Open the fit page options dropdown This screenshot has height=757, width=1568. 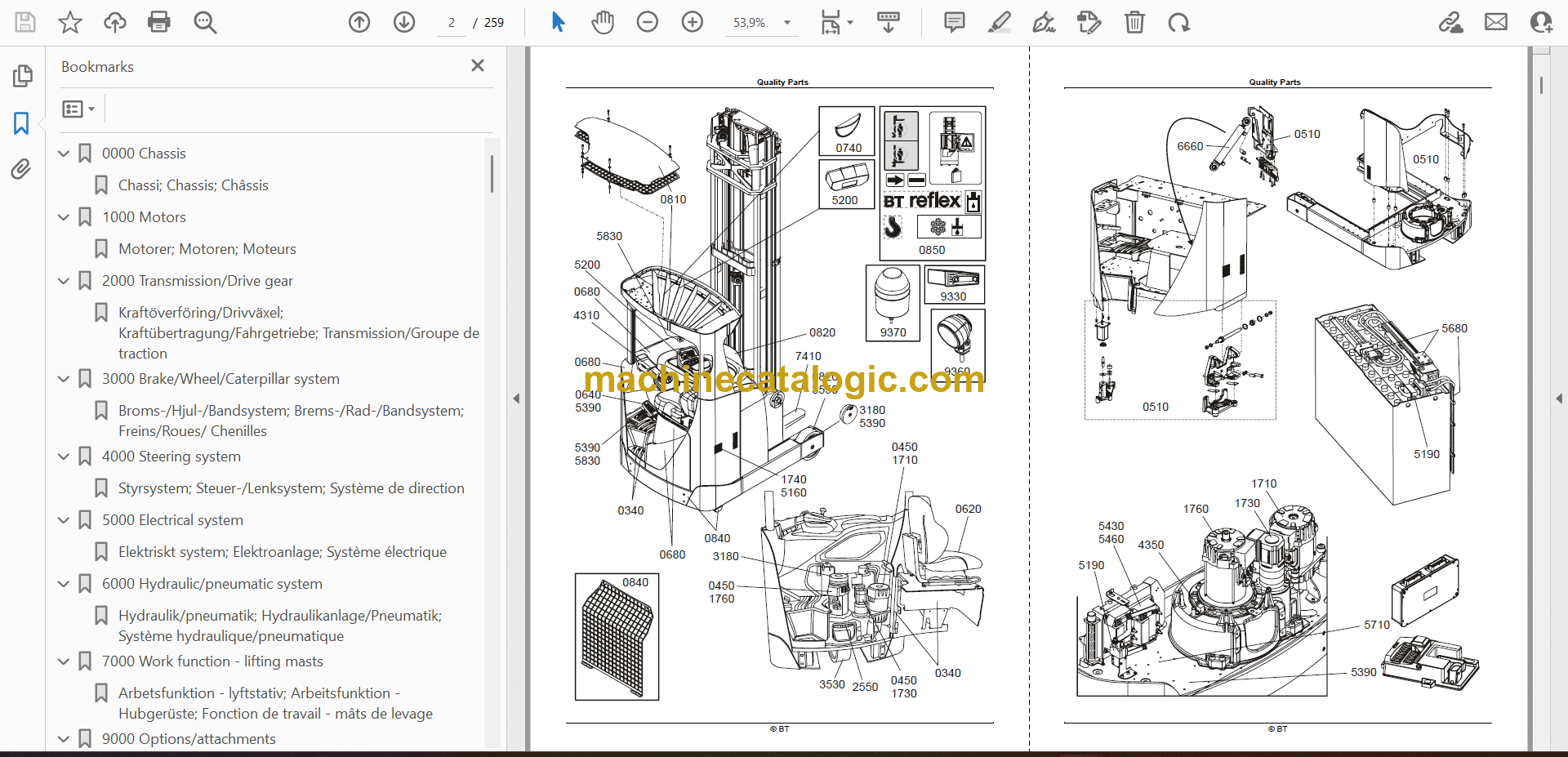(837, 22)
